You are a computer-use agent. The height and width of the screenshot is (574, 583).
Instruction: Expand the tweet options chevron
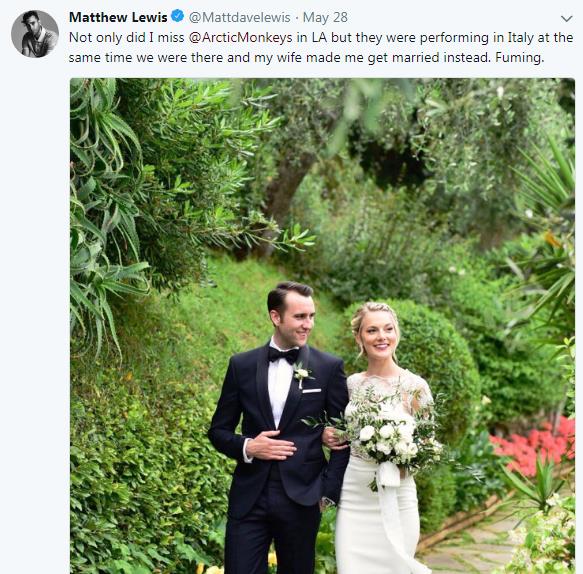point(566,19)
